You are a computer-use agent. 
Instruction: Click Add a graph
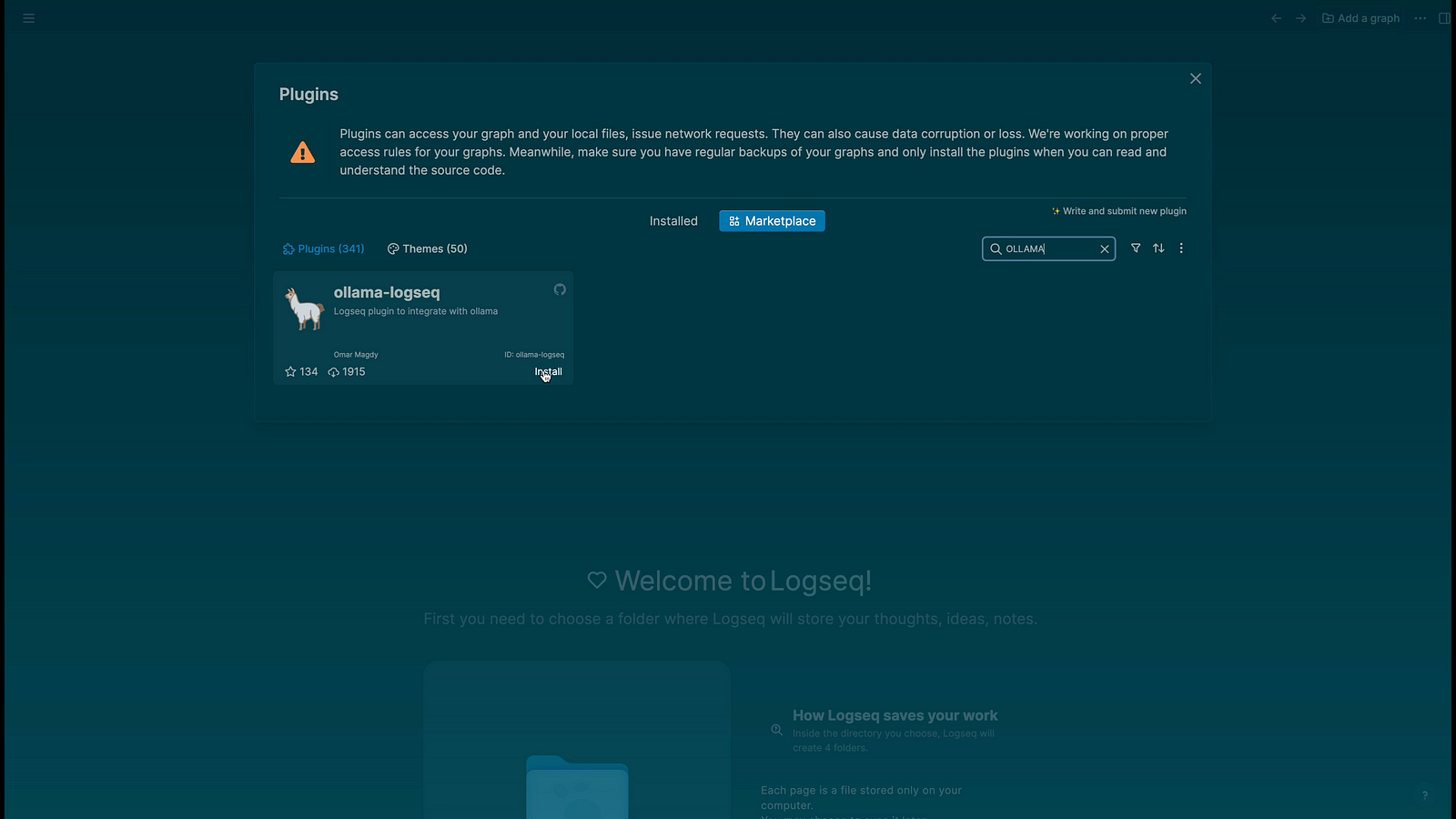1361,18
